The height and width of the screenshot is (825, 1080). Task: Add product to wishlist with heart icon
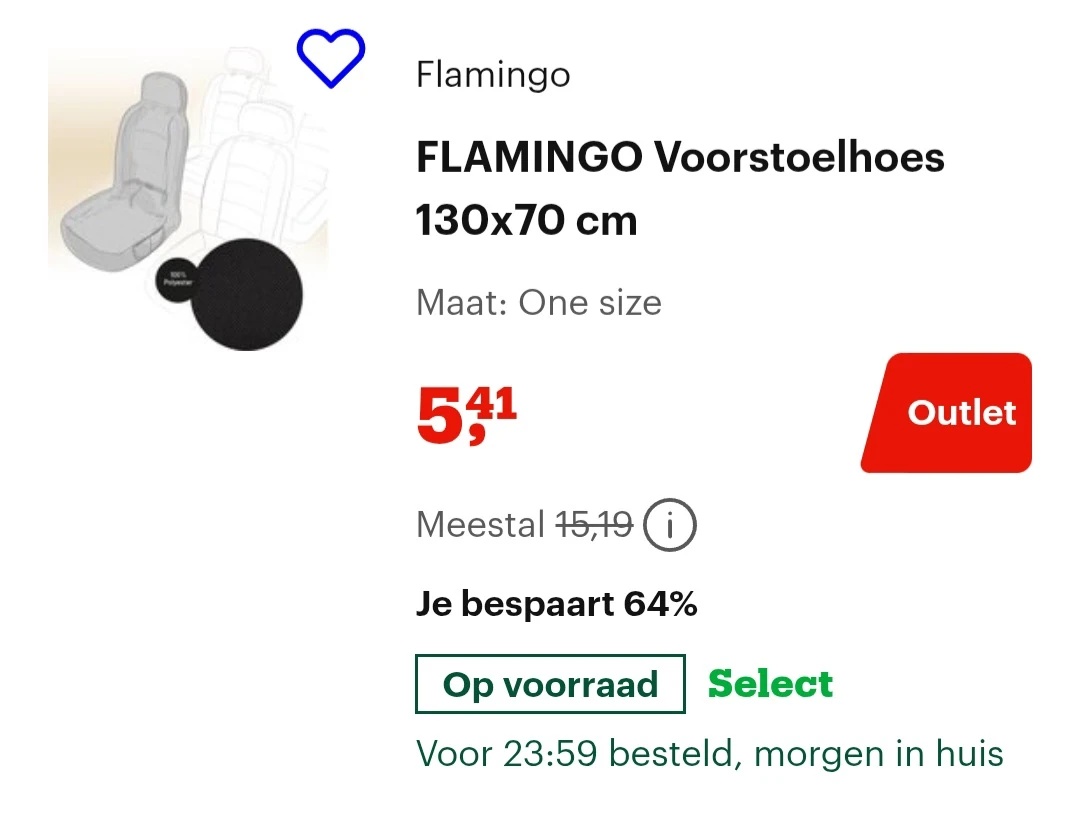coord(331,58)
